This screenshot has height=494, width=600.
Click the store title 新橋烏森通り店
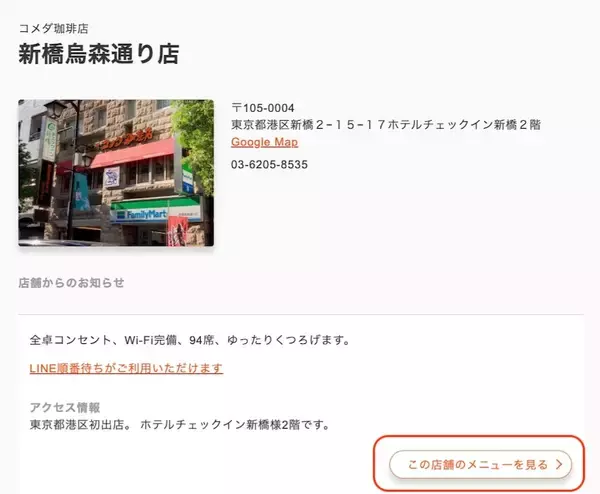[99, 54]
